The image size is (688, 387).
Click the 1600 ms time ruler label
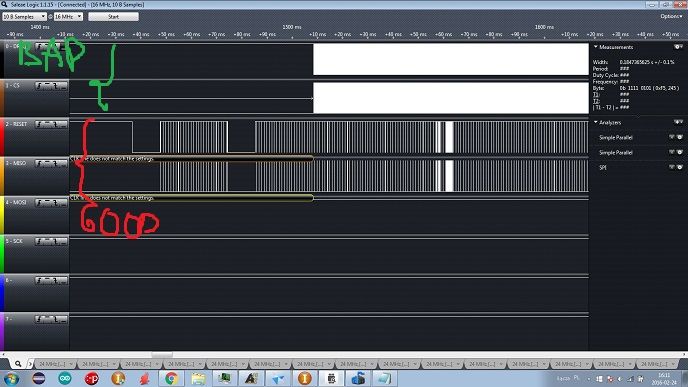(544, 27)
